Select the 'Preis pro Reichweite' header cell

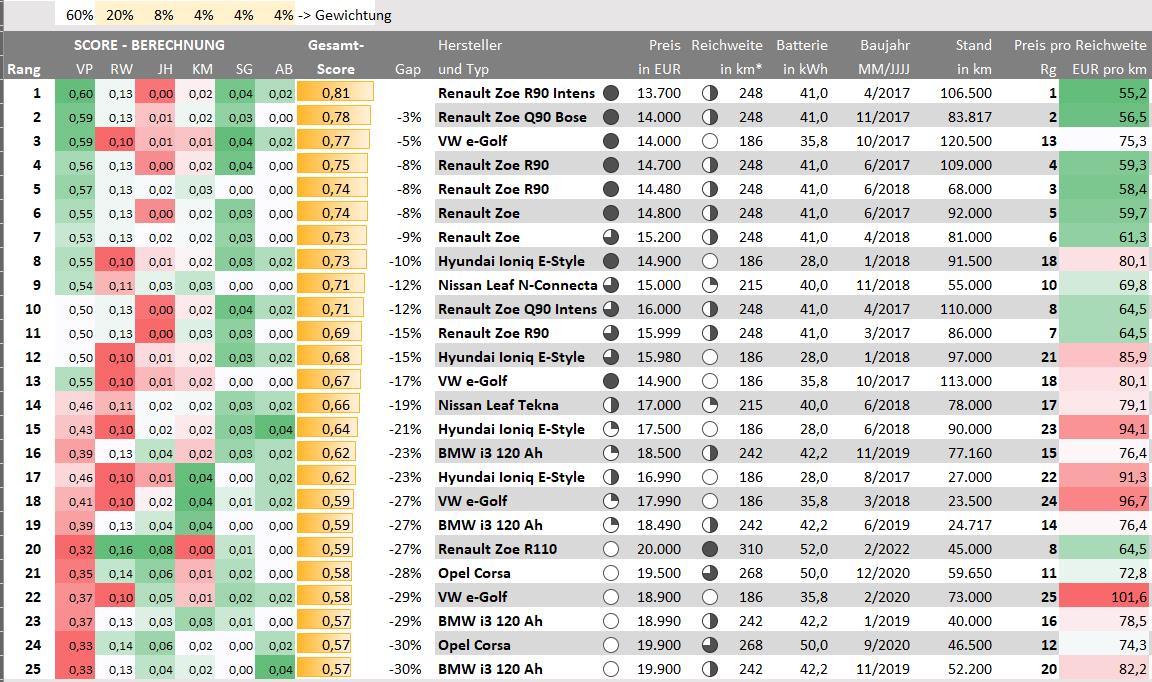coord(1080,45)
